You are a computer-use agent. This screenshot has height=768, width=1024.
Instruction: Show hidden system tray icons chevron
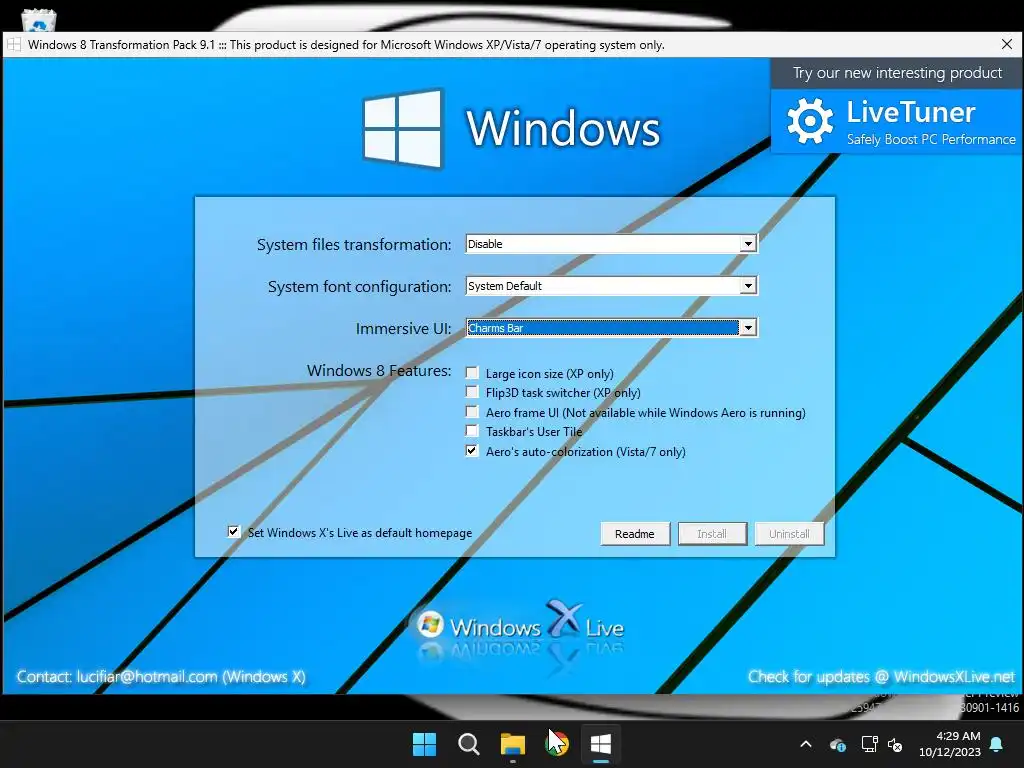(x=806, y=744)
